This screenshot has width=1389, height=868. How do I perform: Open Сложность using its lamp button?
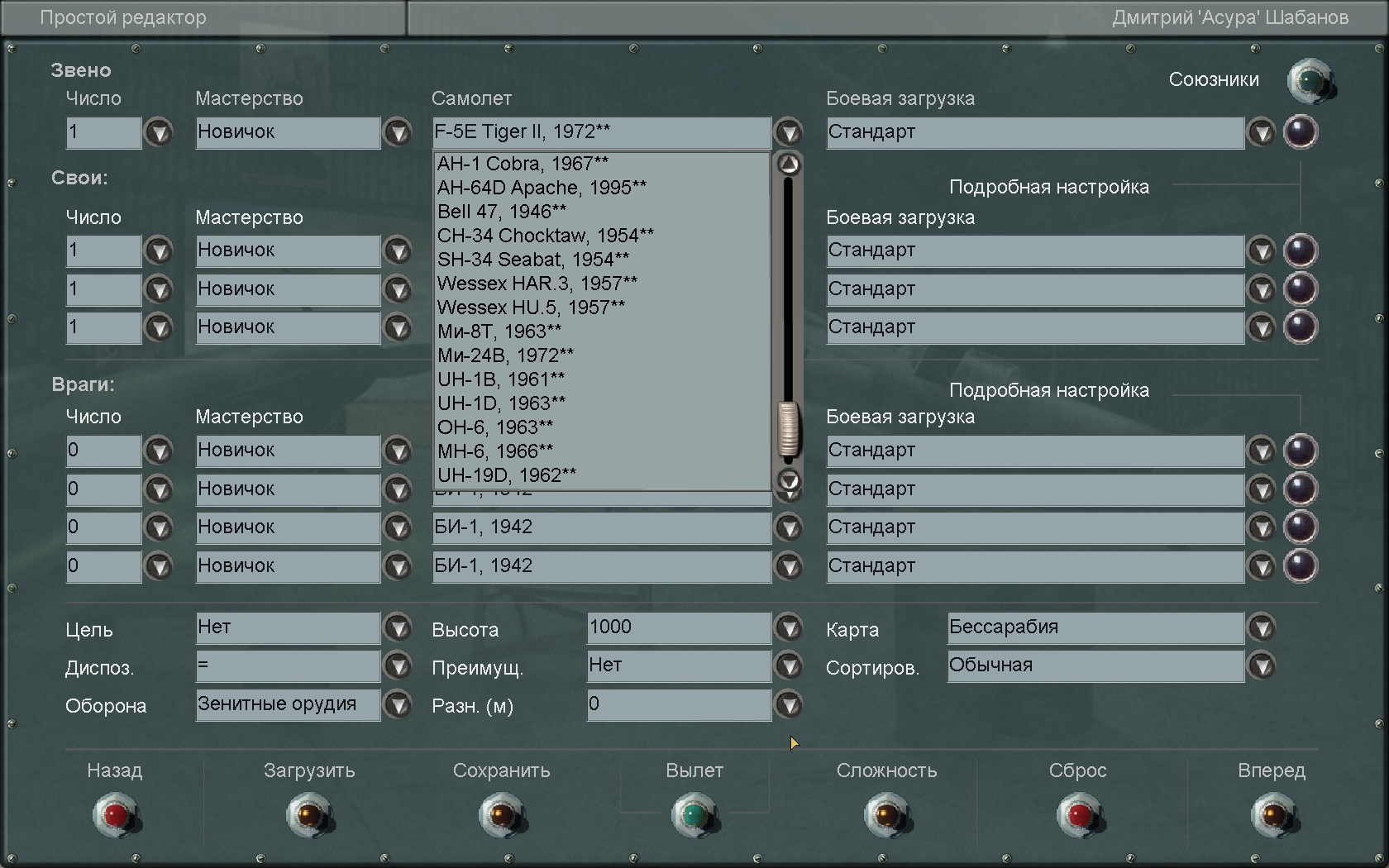(x=887, y=815)
